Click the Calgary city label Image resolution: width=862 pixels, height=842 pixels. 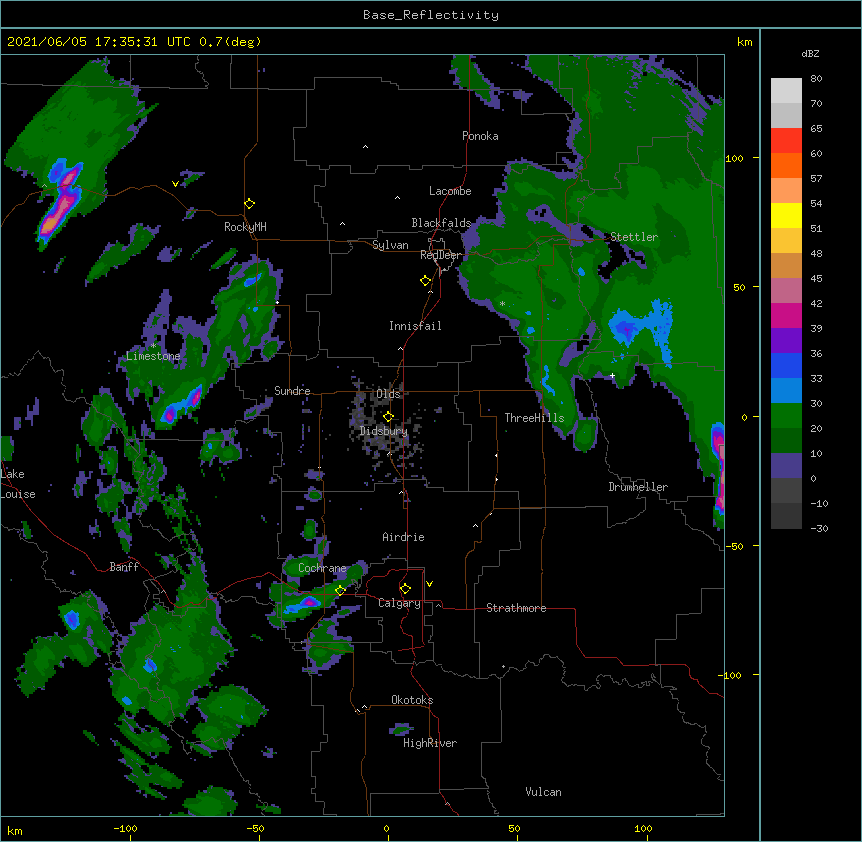click(x=399, y=603)
